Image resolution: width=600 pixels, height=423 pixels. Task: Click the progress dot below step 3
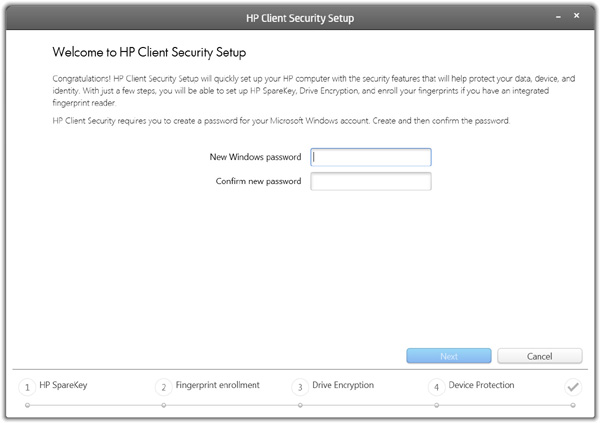point(299,406)
